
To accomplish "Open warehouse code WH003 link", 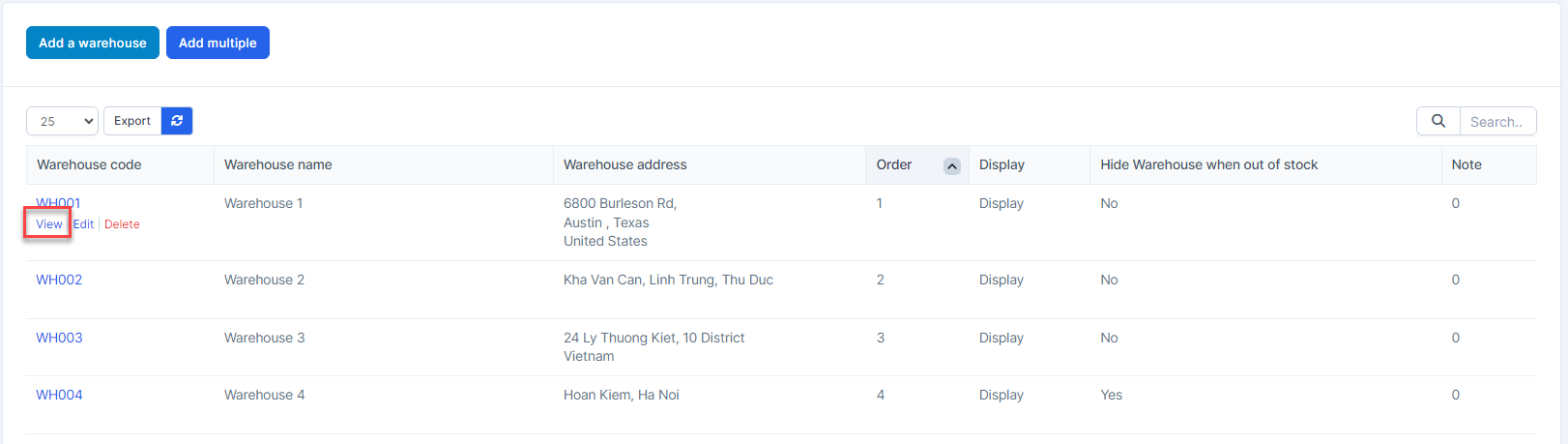I will (x=59, y=338).
